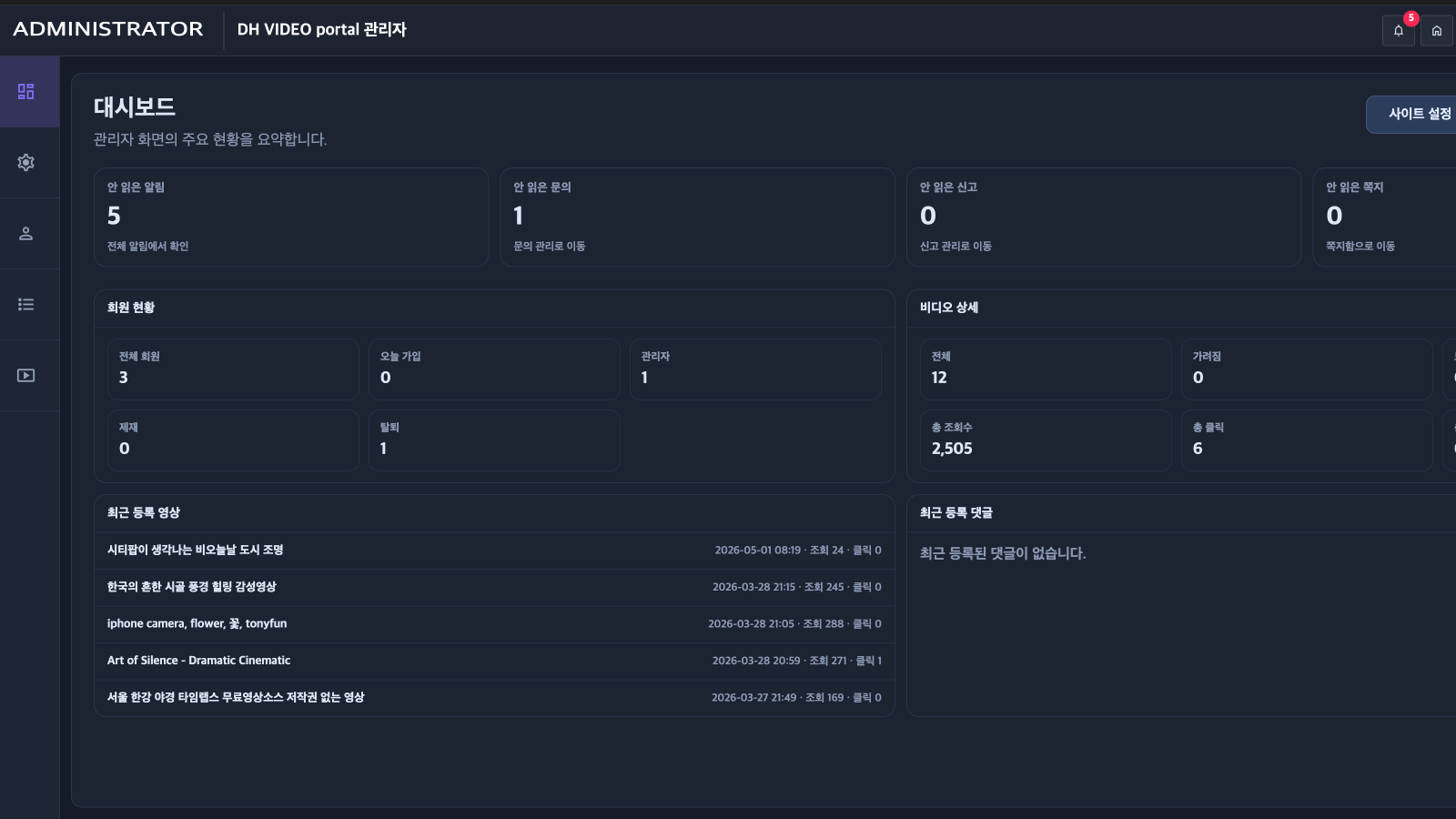This screenshot has width=1456, height=819.
Task: Select the video 전체 12 stat tile
Action: 1046,369
